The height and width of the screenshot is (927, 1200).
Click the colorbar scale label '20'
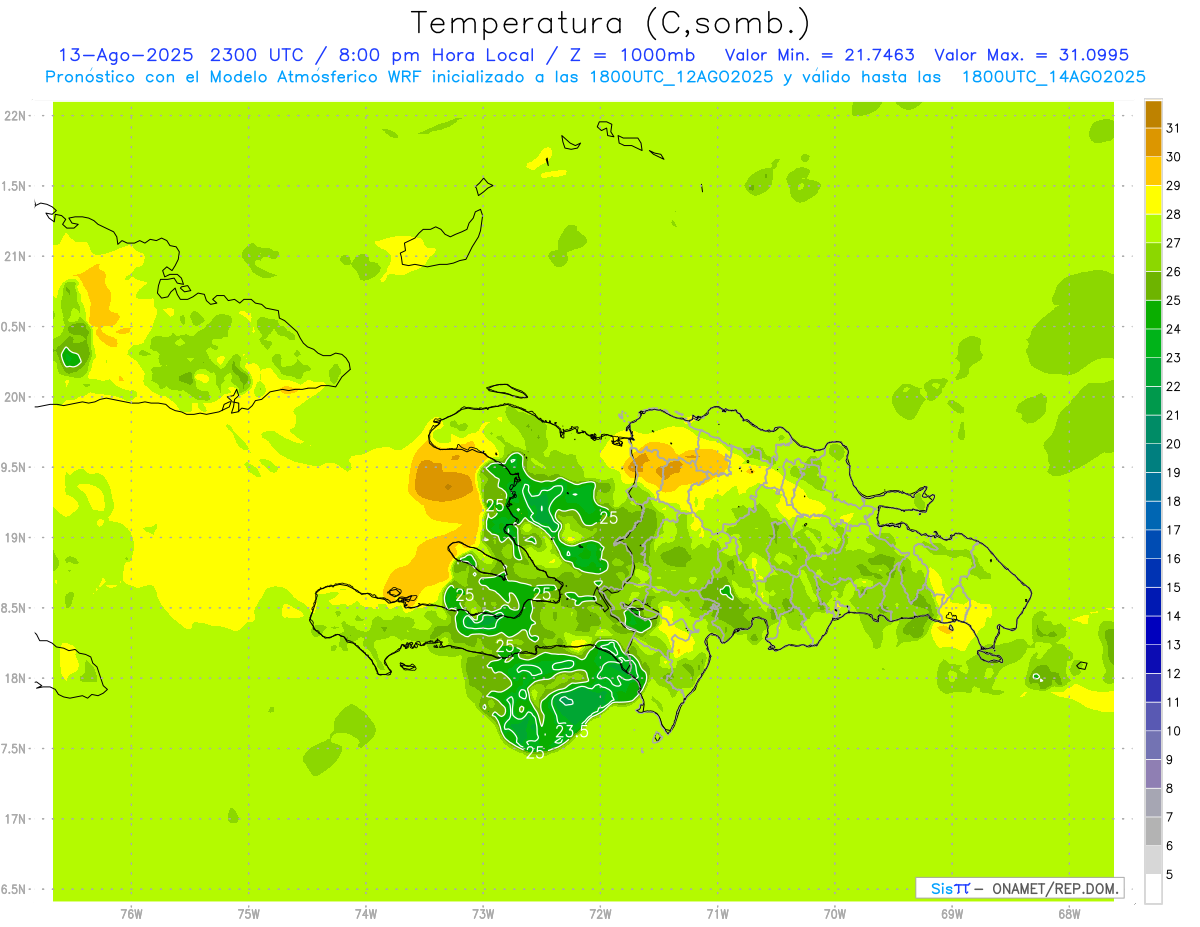pos(1174,444)
